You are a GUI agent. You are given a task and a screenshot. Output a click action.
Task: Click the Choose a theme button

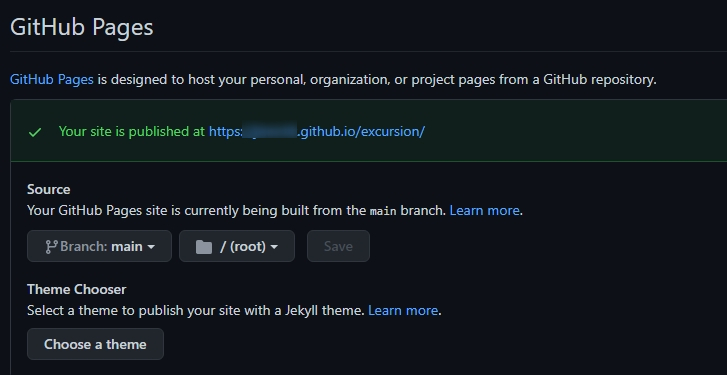point(95,344)
